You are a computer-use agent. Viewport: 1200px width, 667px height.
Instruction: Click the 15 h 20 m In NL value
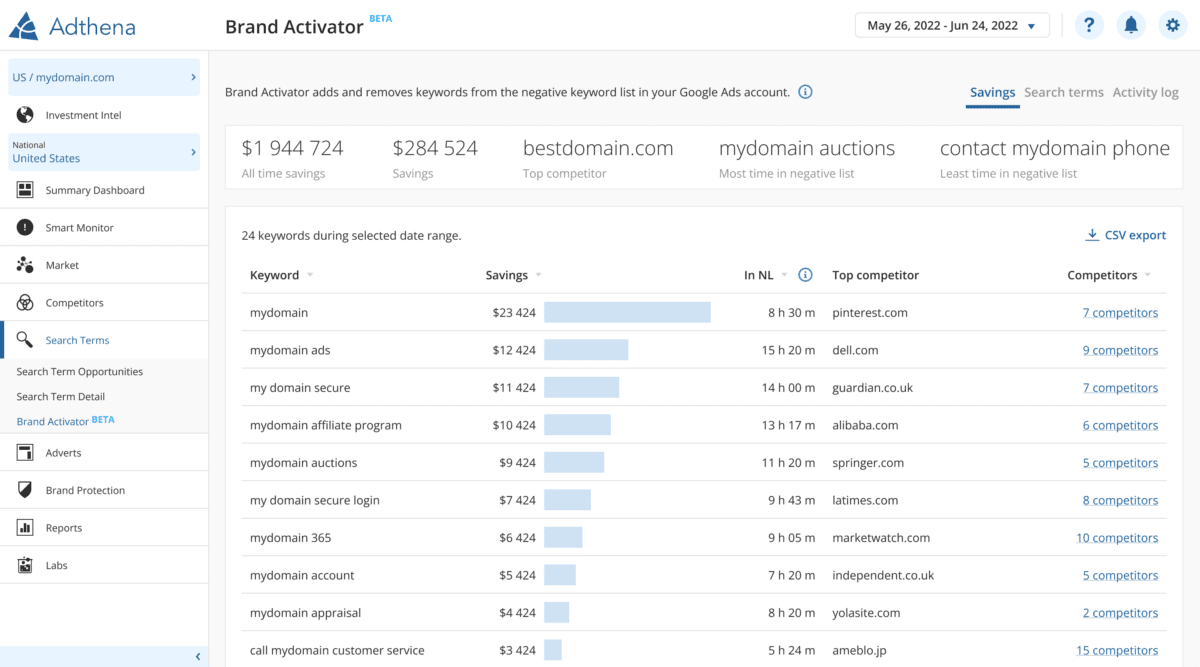(x=790, y=350)
